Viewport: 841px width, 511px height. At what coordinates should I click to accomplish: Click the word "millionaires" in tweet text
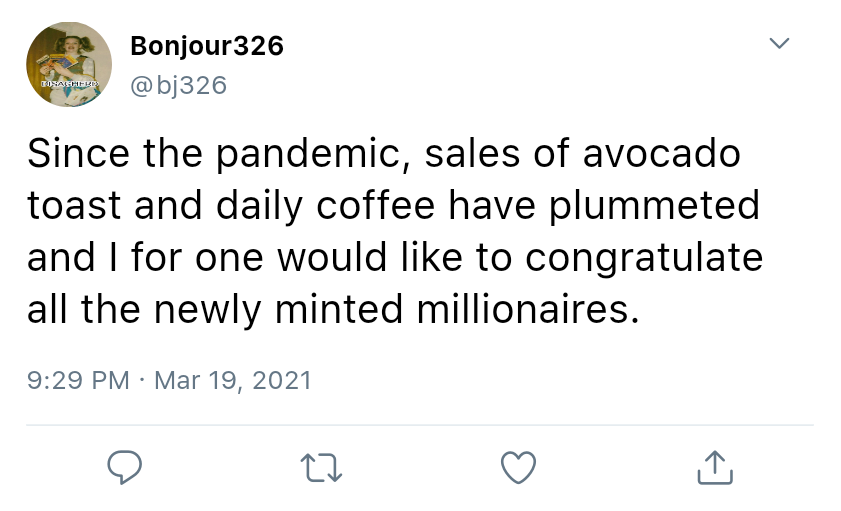coord(525,310)
